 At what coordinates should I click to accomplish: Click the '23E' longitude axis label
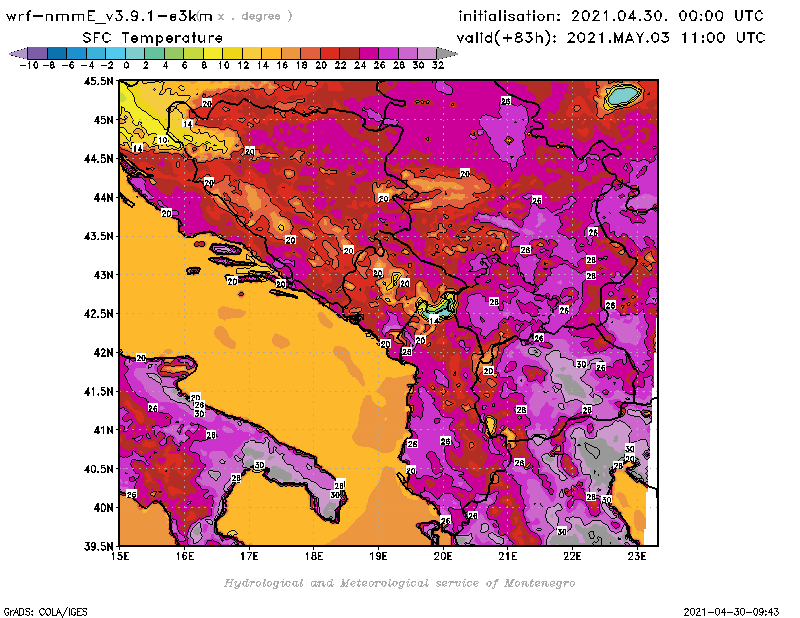click(637, 556)
